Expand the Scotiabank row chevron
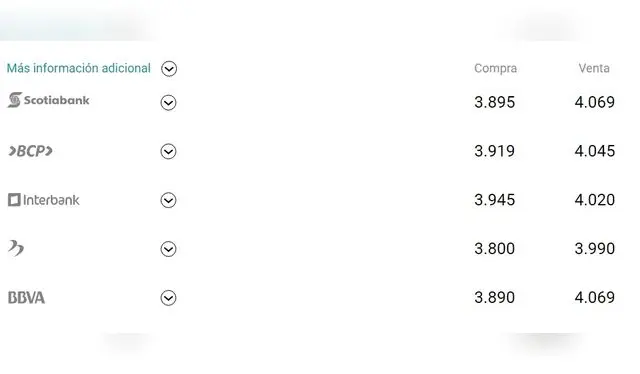The image size is (640, 374). pyautogui.click(x=168, y=102)
